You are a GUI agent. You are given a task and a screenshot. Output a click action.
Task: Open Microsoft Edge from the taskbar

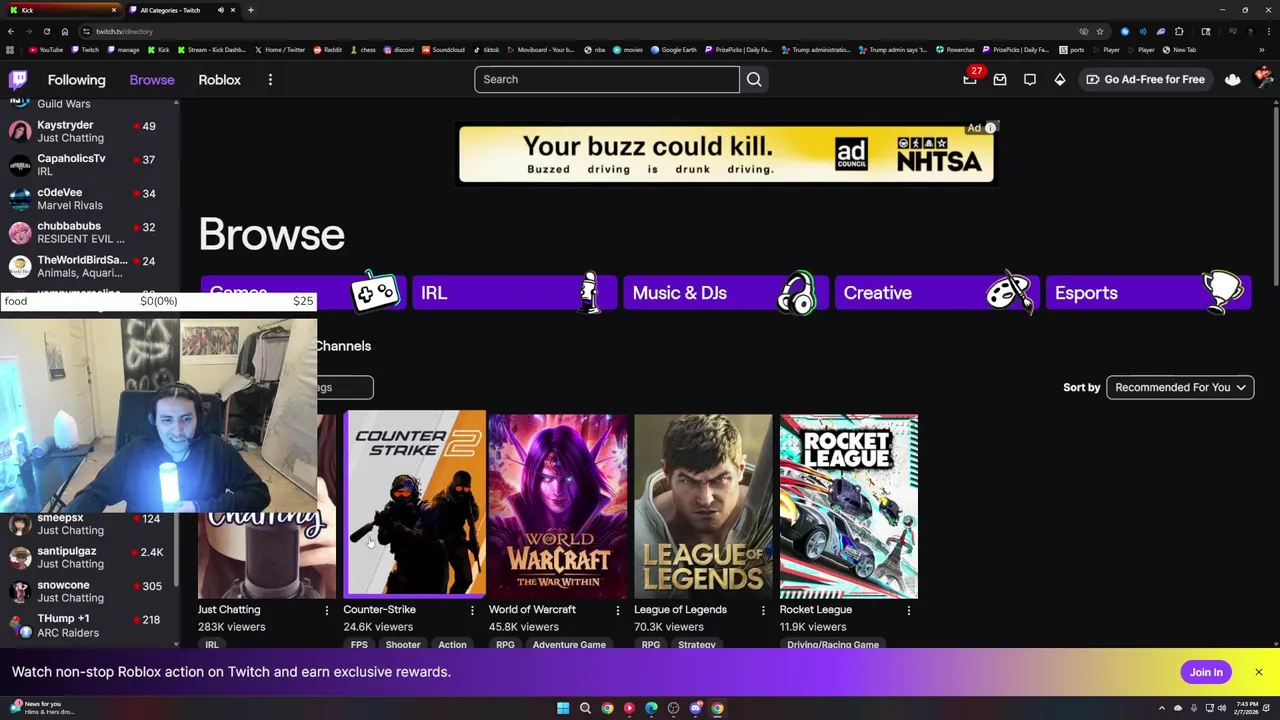(651, 708)
